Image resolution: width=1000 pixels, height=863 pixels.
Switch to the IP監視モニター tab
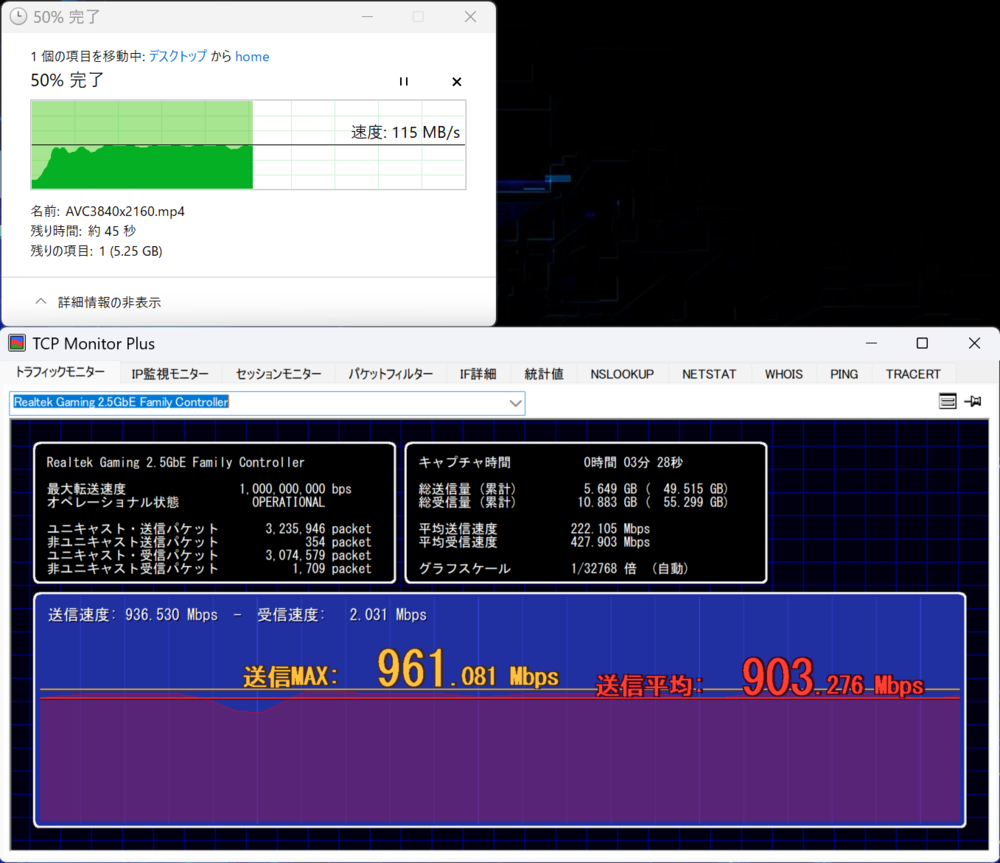pos(170,374)
